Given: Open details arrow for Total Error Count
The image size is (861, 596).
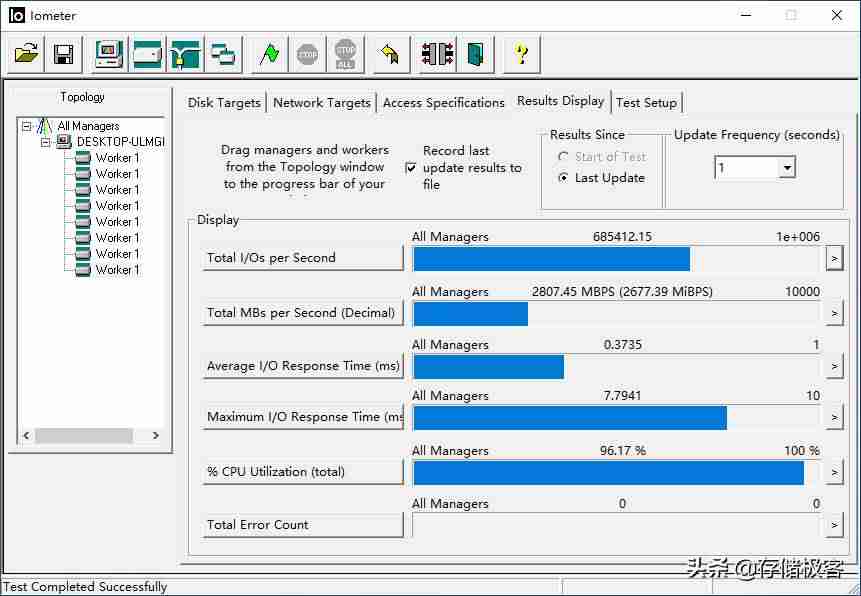Looking at the screenshot, I should pos(834,525).
